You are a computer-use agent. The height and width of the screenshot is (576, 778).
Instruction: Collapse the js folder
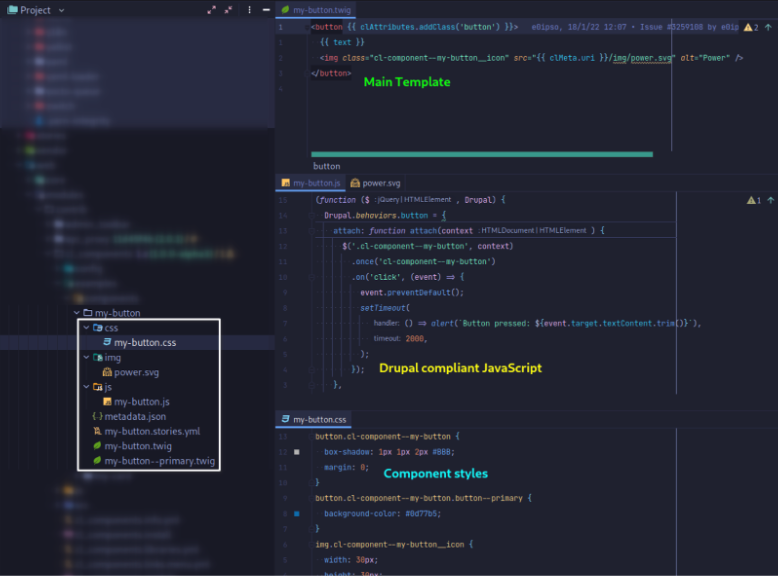(85, 386)
